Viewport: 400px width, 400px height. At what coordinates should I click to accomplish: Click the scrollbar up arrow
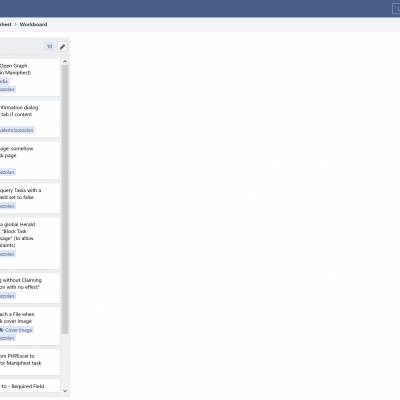tap(65, 62)
